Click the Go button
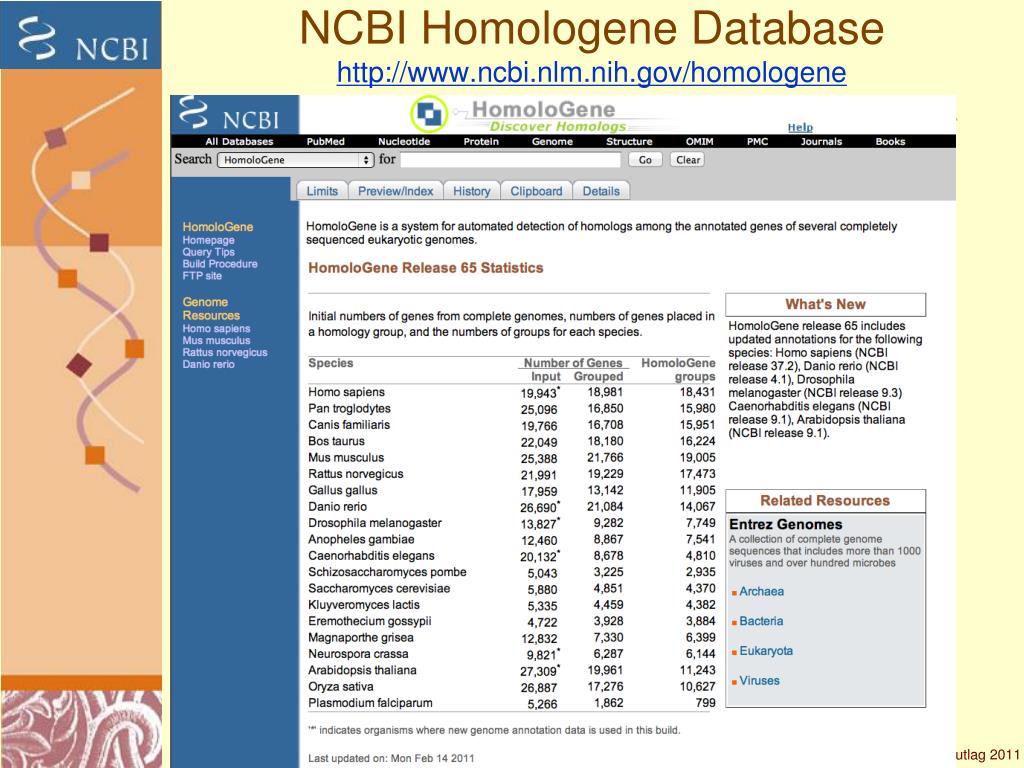Viewport: 1024px width, 768px height. point(645,160)
